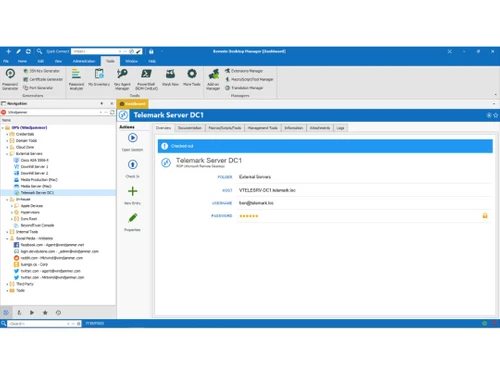
Task: Open the More Tools gear
Action: point(192,78)
